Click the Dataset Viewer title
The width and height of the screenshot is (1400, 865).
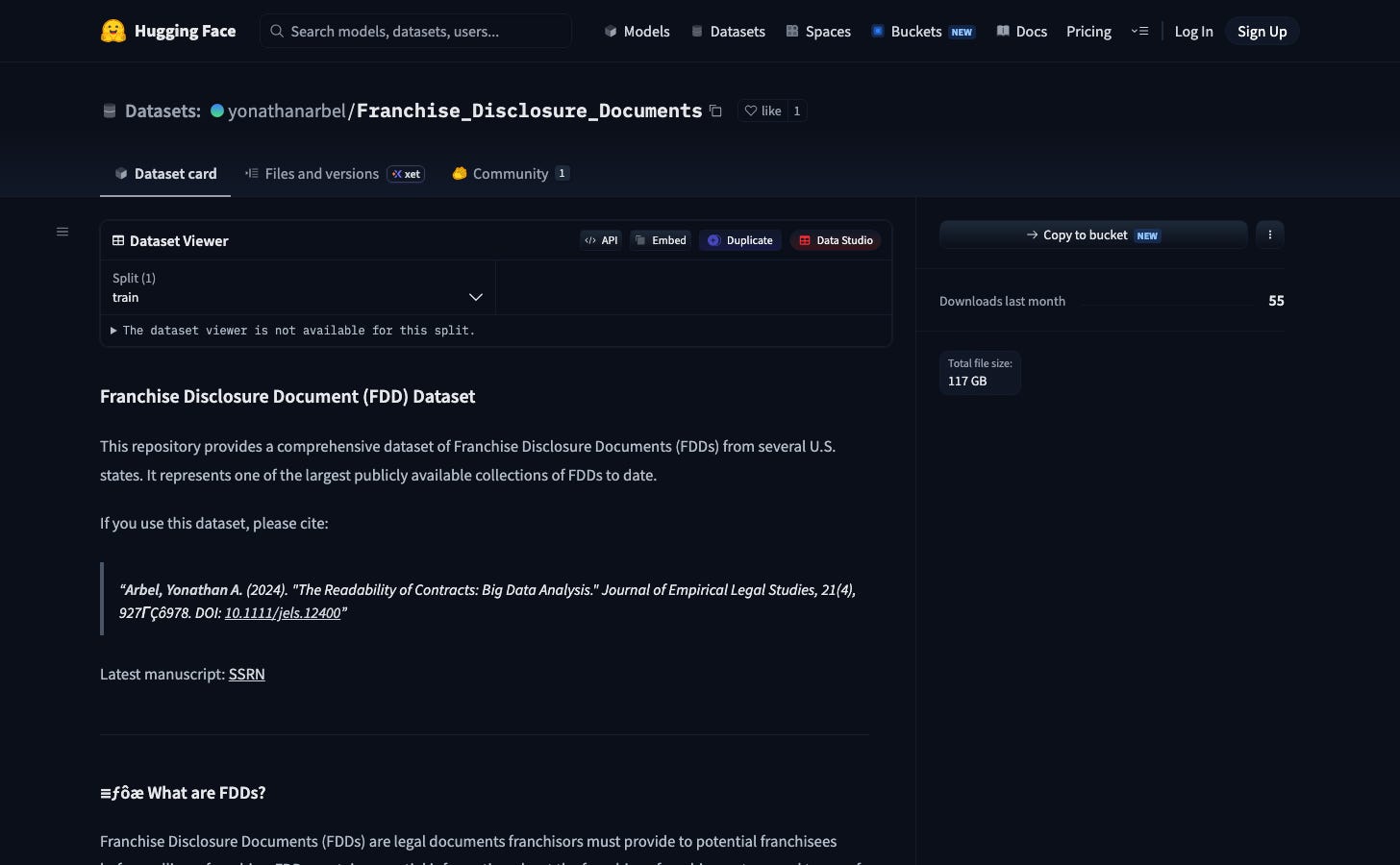pos(179,240)
